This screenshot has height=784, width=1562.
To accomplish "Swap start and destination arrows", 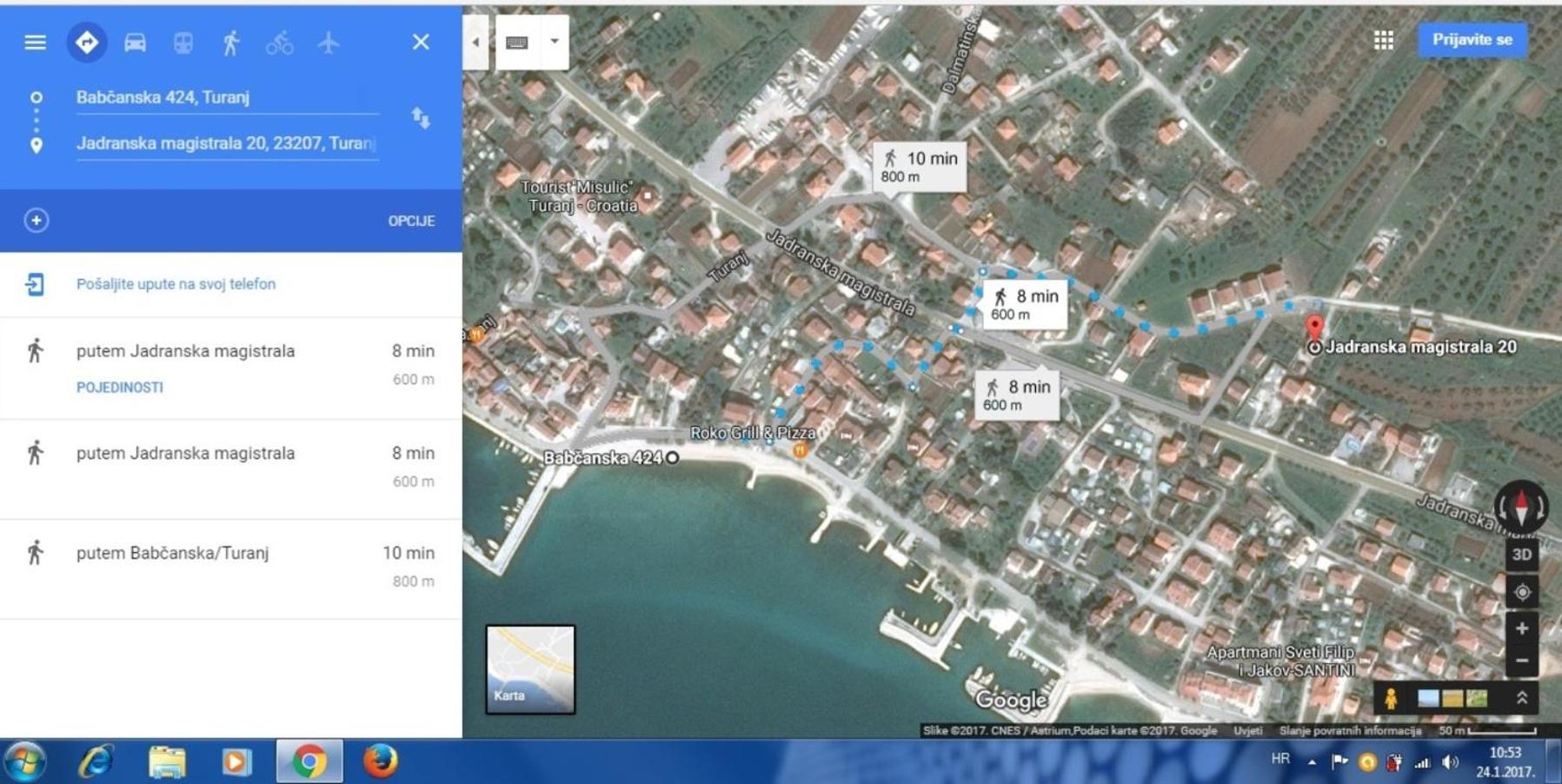I will [x=421, y=118].
